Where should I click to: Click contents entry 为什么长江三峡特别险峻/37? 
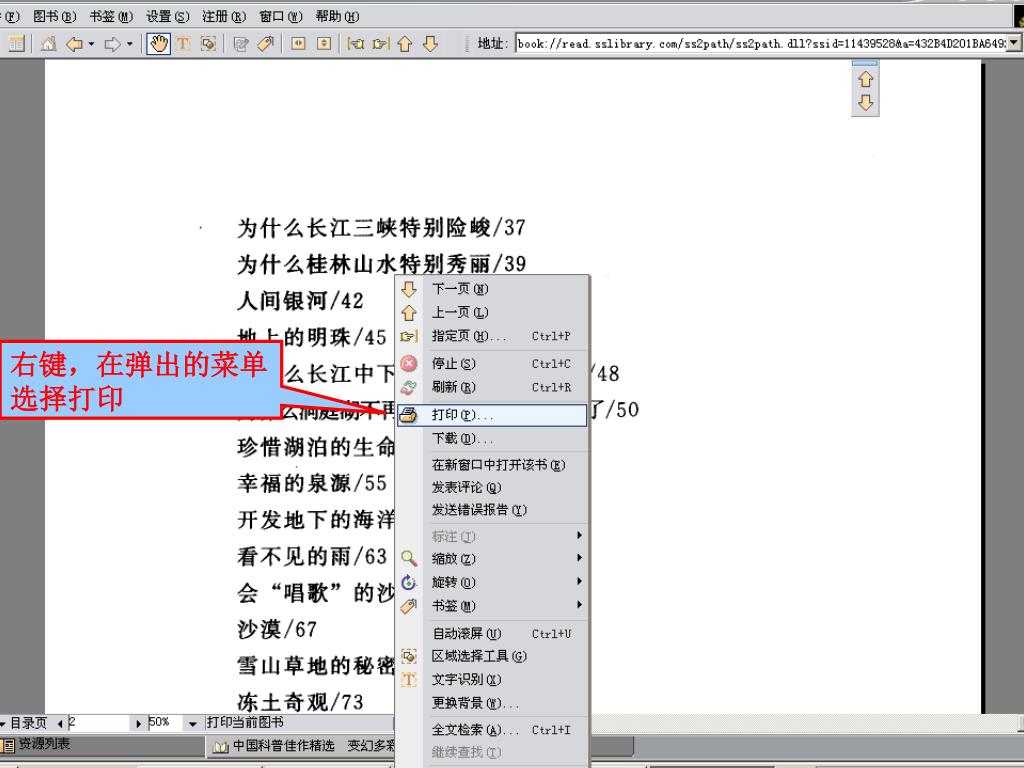point(381,227)
